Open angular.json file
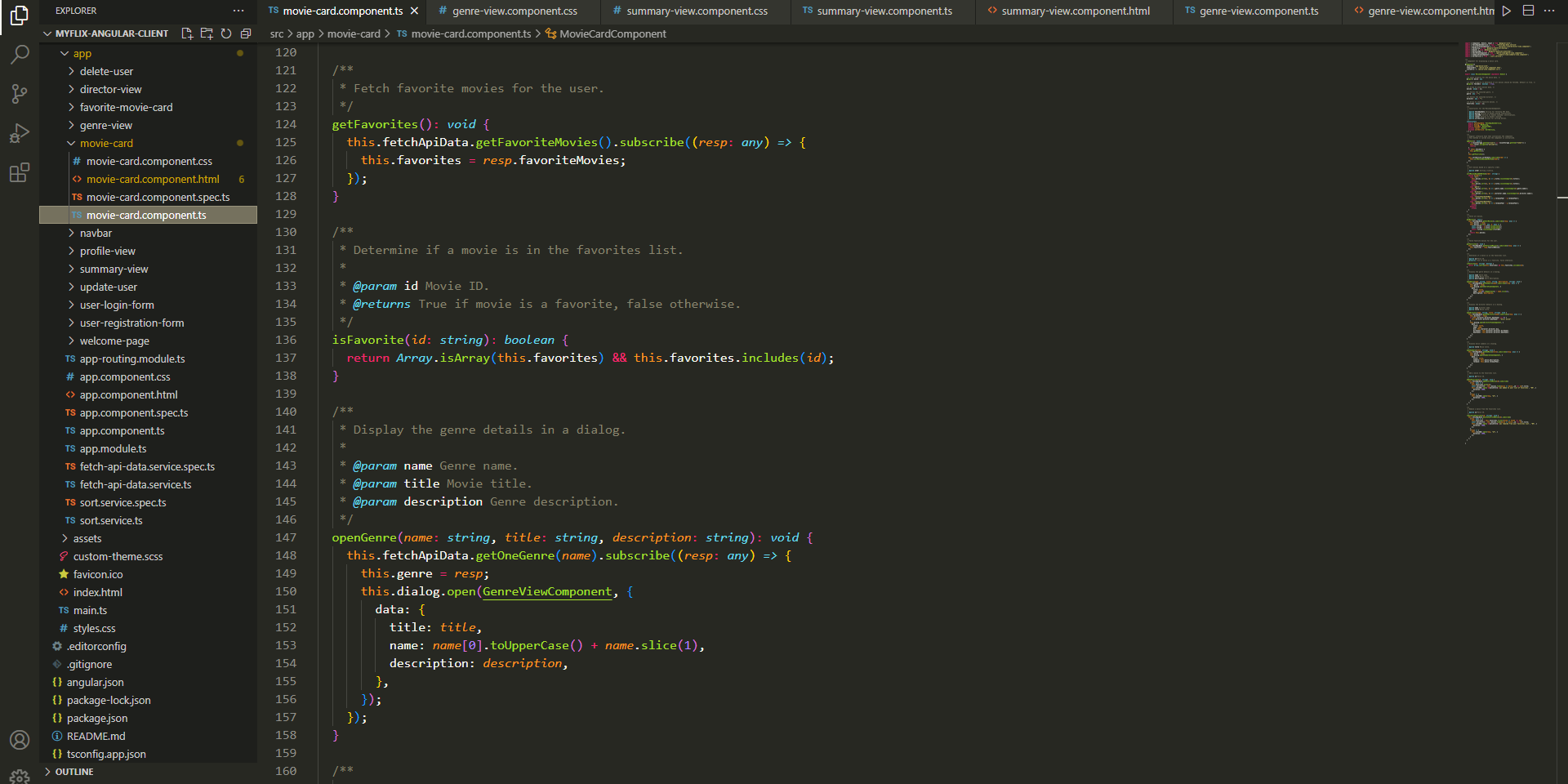The width and height of the screenshot is (1568, 784). [148, 682]
